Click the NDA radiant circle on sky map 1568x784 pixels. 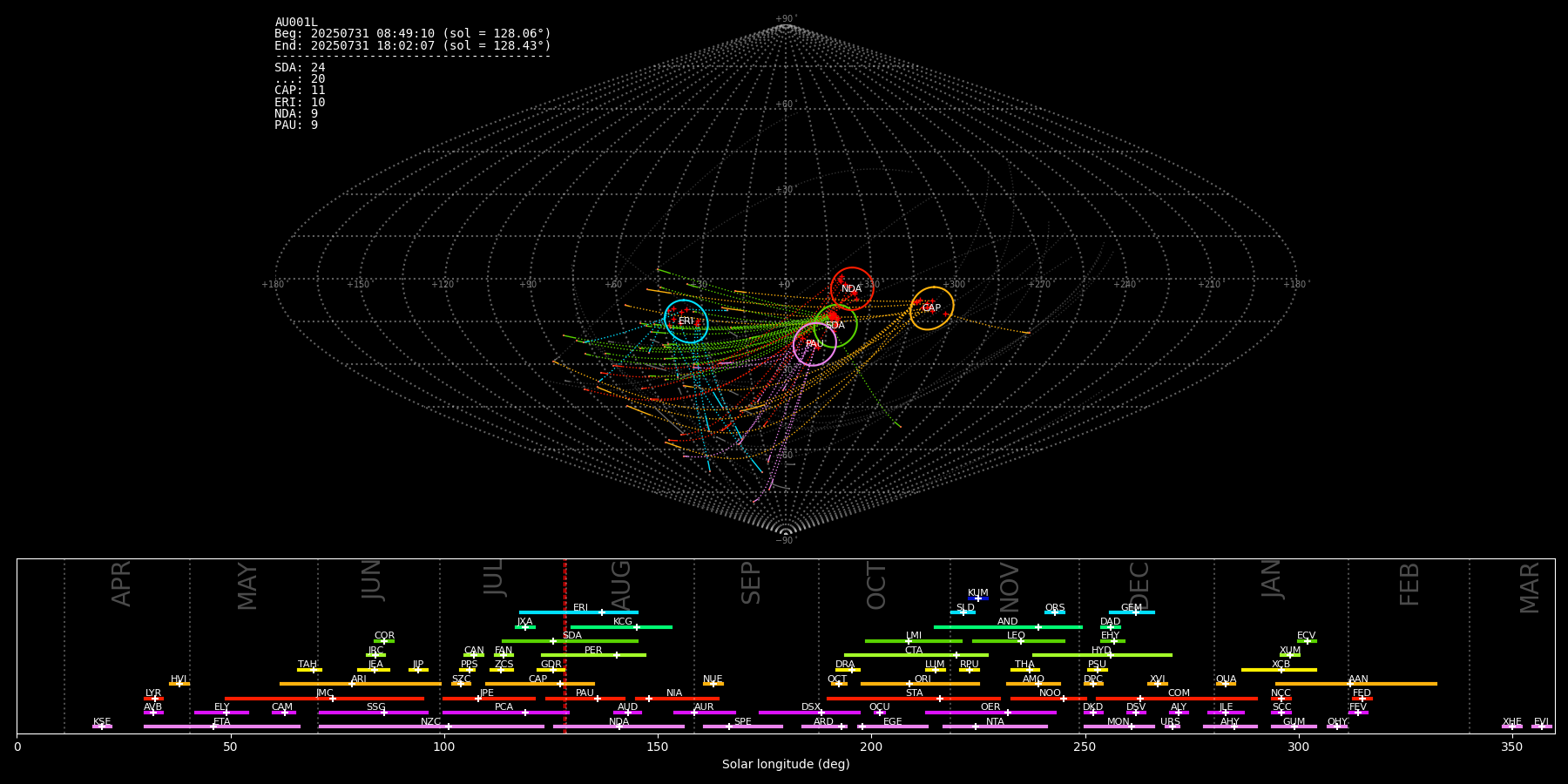tap(852, 288)
